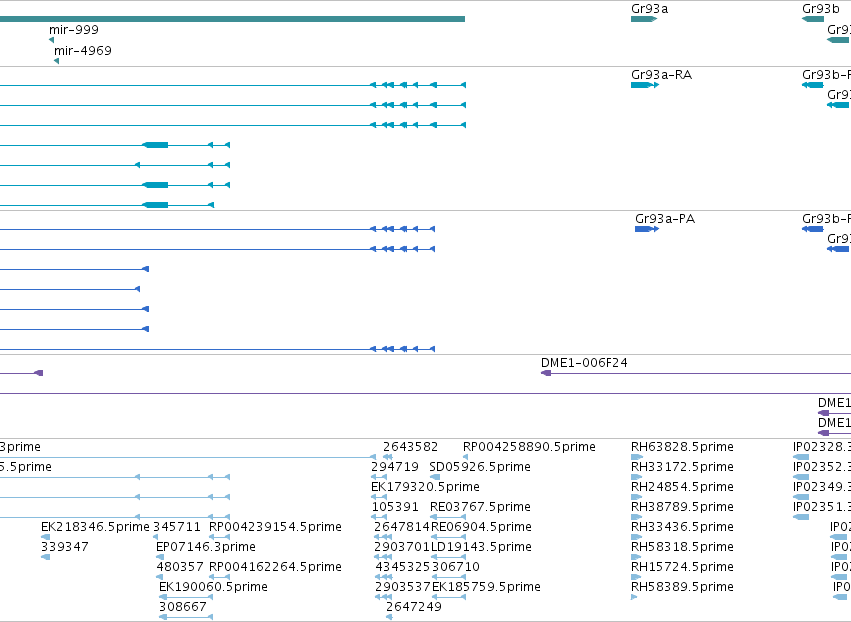Select the RP004239154.5prime label

click(x=275, y=527)
